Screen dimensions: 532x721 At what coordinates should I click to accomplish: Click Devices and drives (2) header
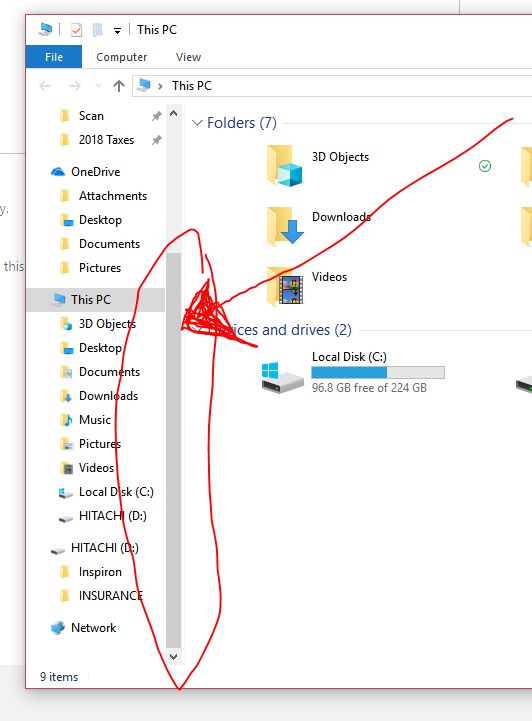point(280,330)
